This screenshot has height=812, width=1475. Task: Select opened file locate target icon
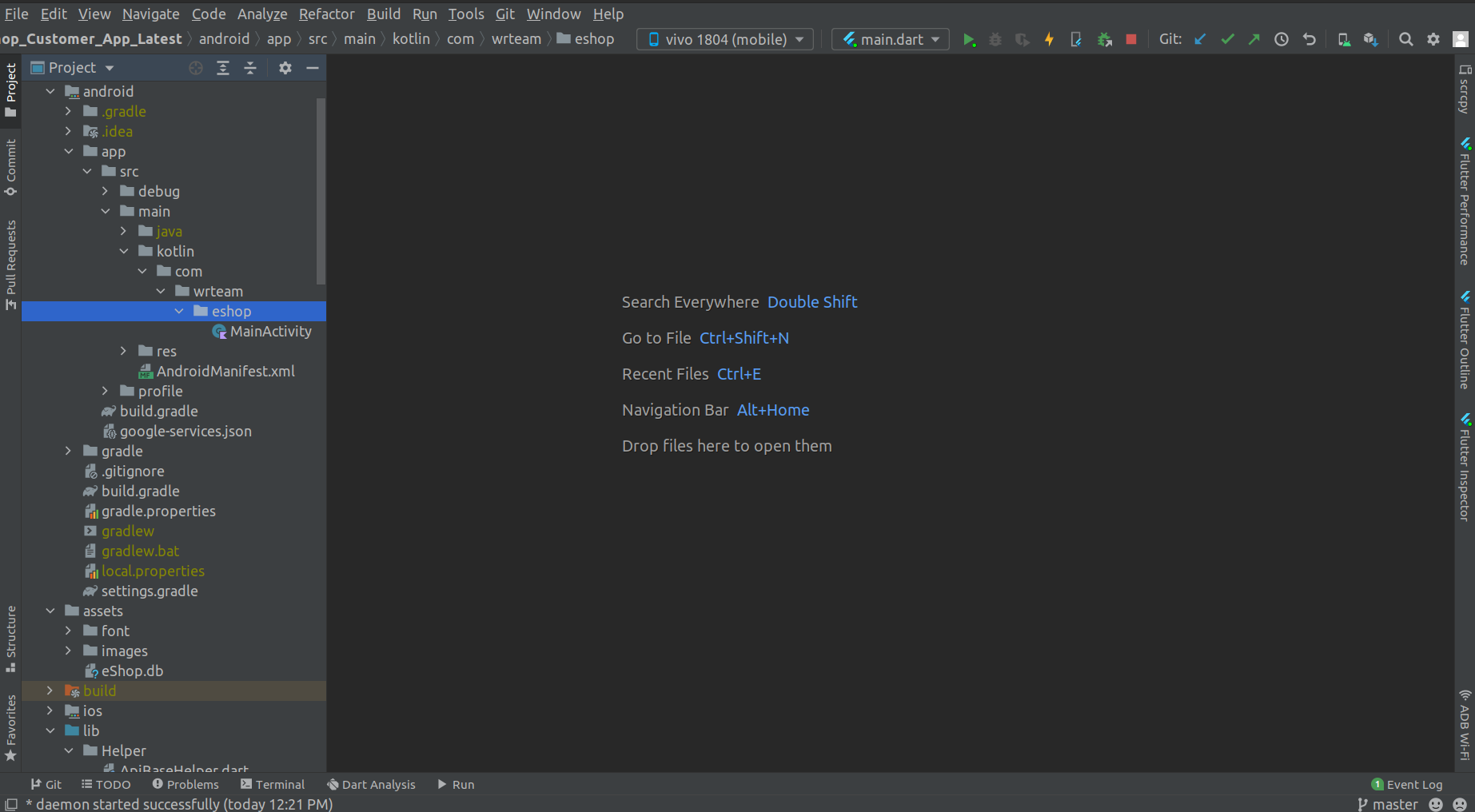(x=196, y=68)
